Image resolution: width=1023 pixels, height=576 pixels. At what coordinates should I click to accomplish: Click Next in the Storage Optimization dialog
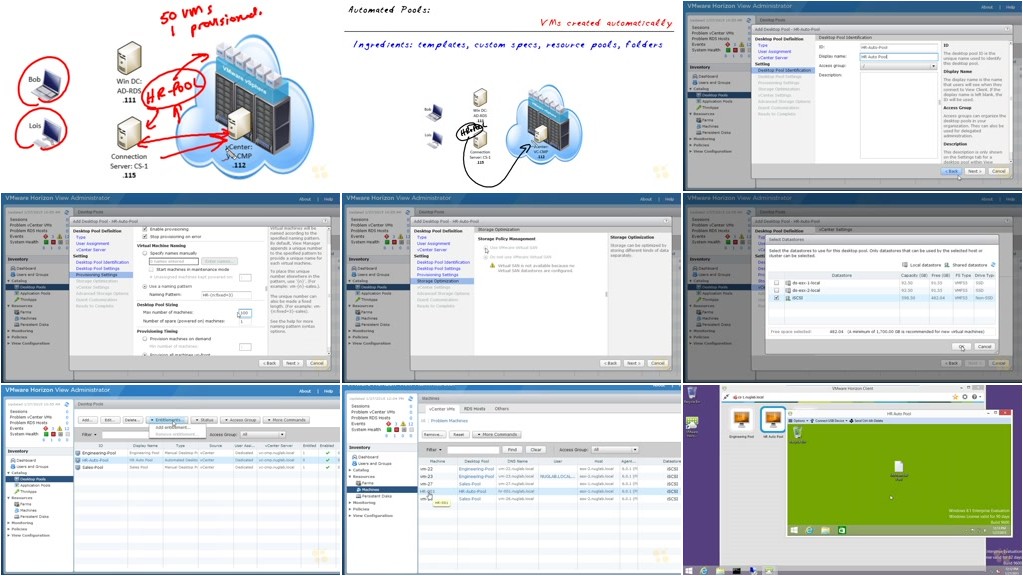tap(633, 363)
